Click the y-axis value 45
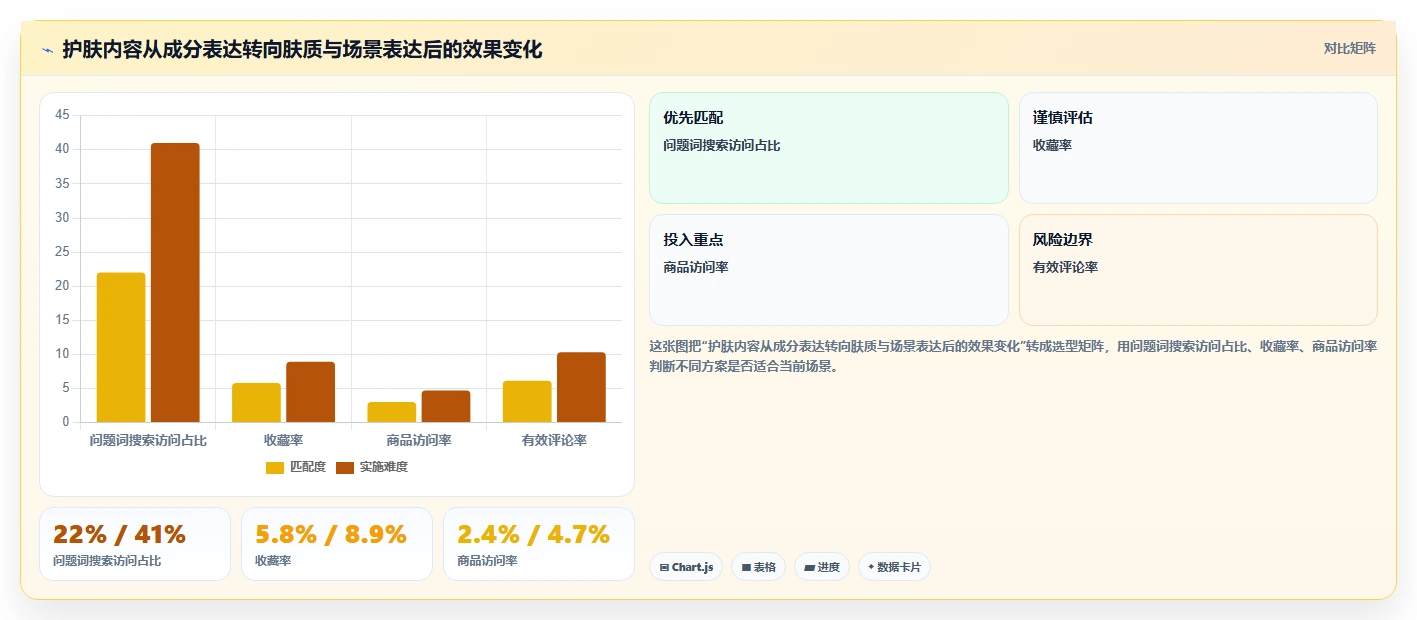This screenshot has height=620, width=1417. coord(62,115)
